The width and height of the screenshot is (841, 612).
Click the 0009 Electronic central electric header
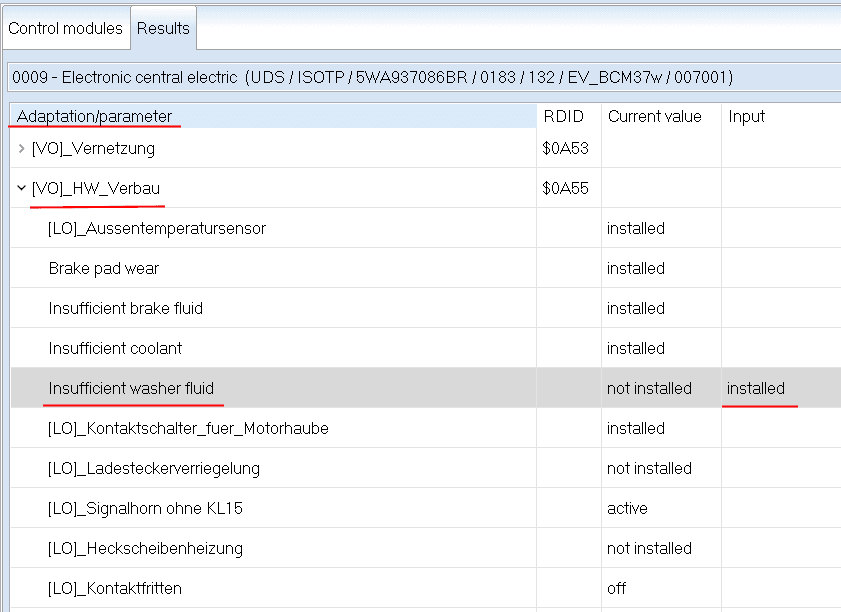pyautogui.click(x=372, y=77)
